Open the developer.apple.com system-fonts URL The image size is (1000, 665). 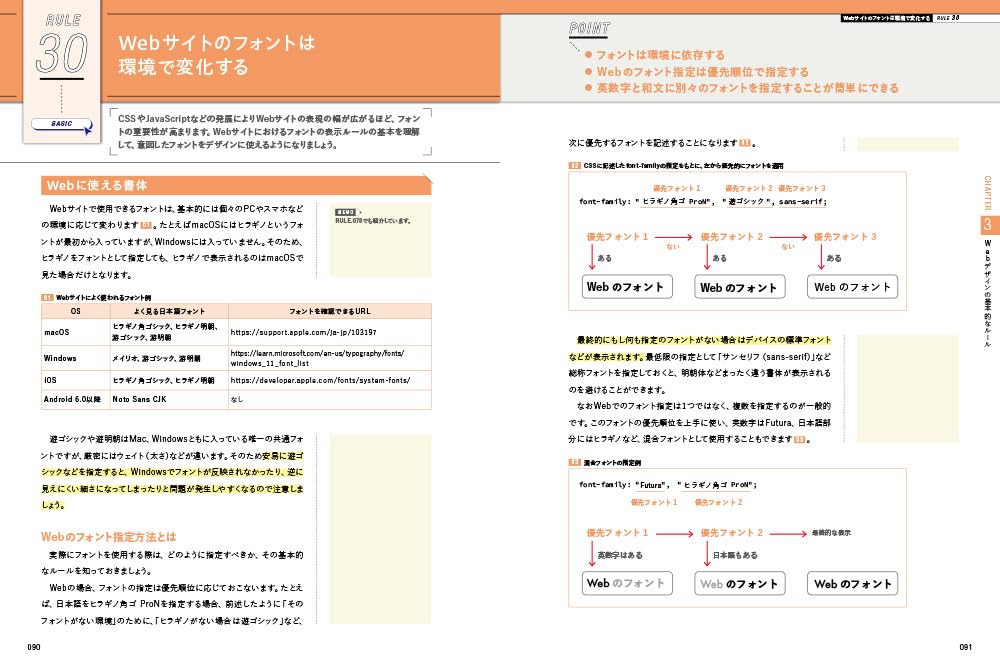click(x=320, y=380)
